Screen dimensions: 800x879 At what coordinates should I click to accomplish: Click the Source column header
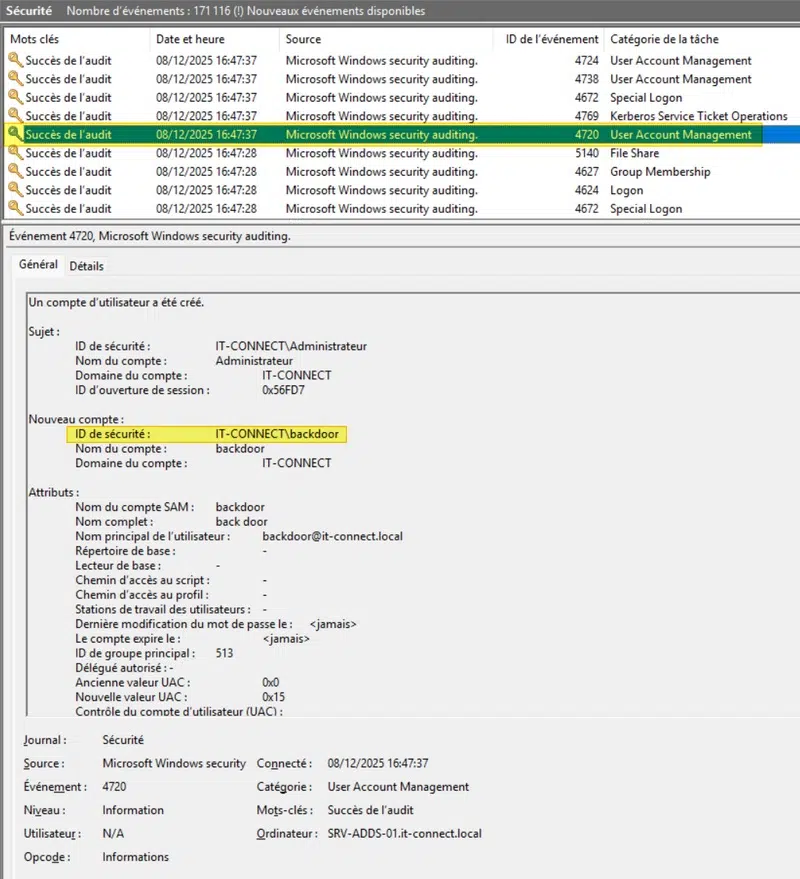coord(303,39)
